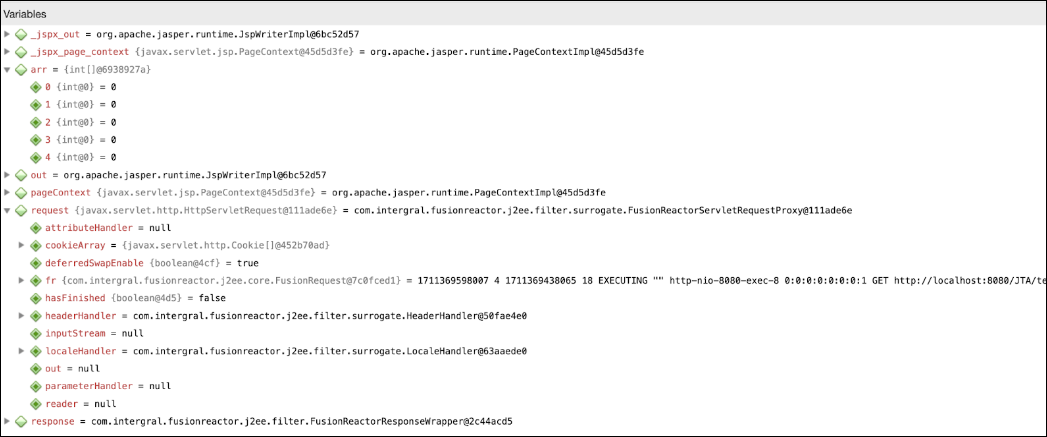Click the diamond icon next to arr
Image resolution: width=1047 pixels, height=437 pixels.
[21, 69]
